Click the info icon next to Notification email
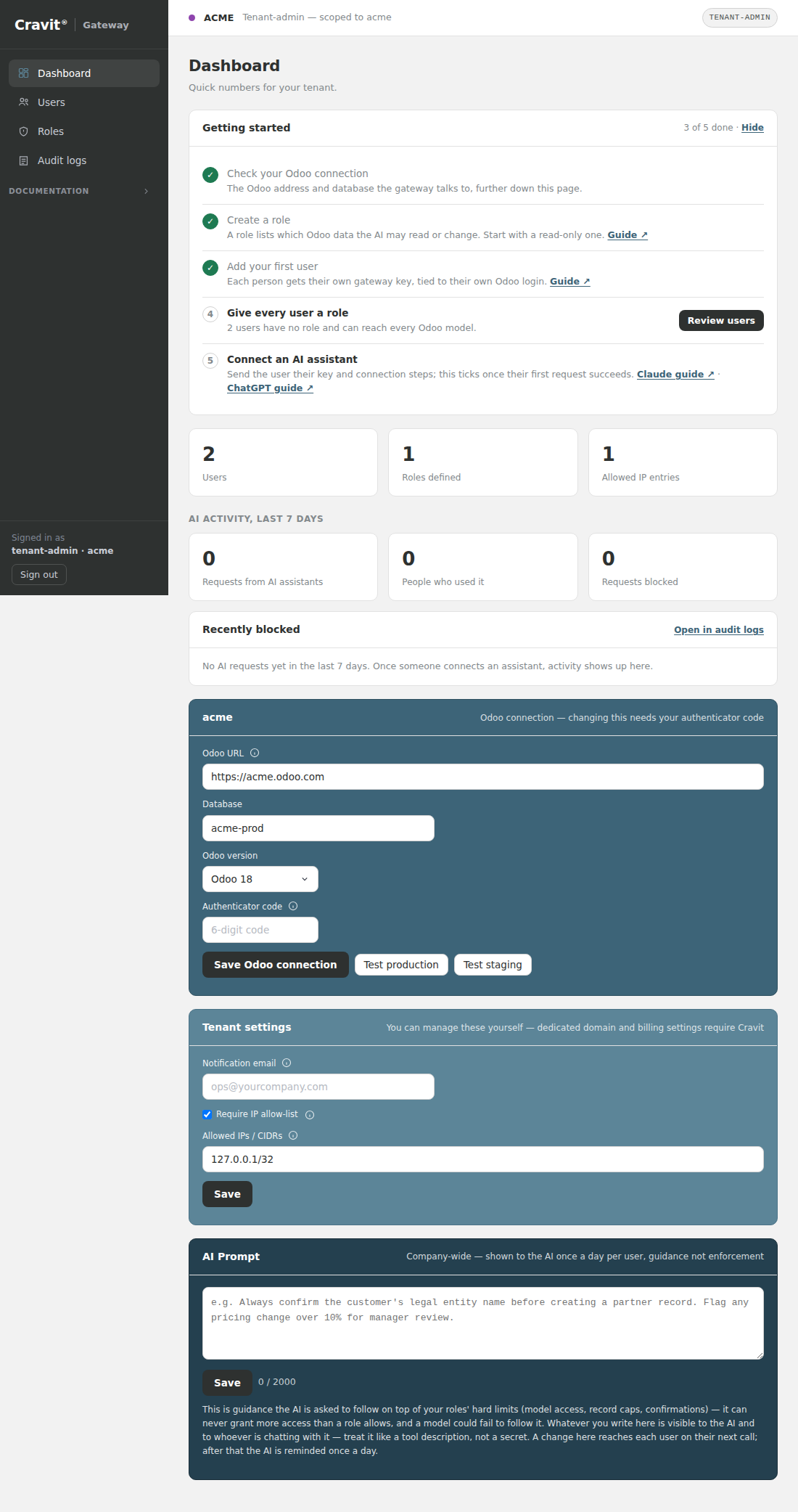This screenshot has width=798, height=1512. pos(287,1063)
